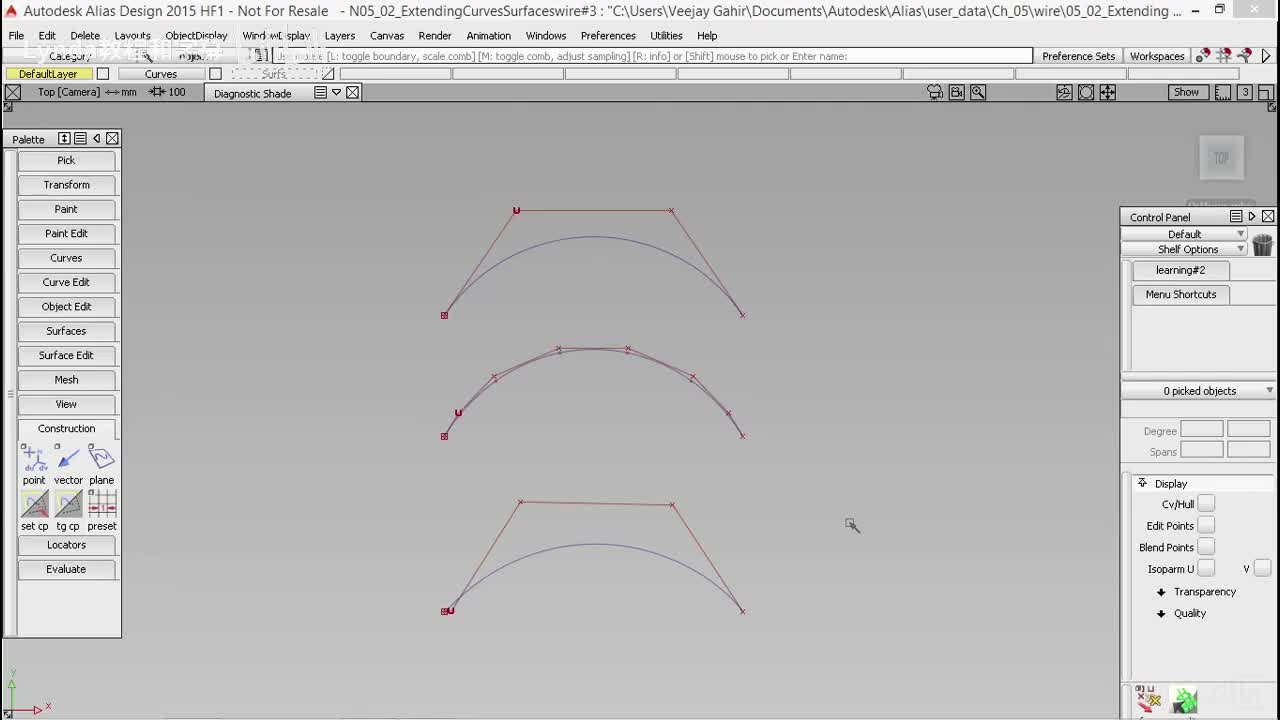Click the Show button in viewport bar
Viewport: 1280px width, 720px height.
[1186, 92]
